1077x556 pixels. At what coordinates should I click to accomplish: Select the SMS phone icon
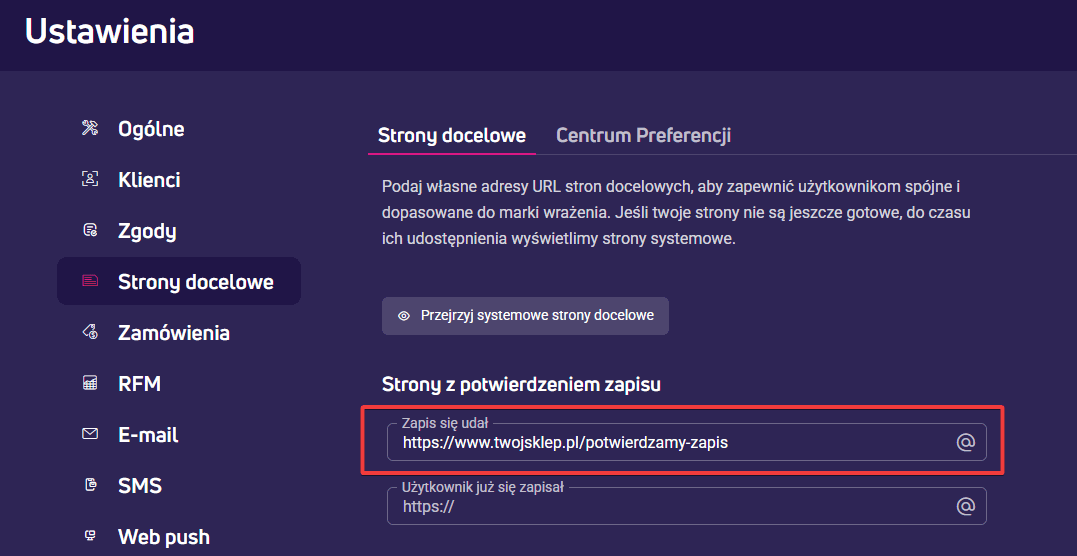tap(90, 485)
